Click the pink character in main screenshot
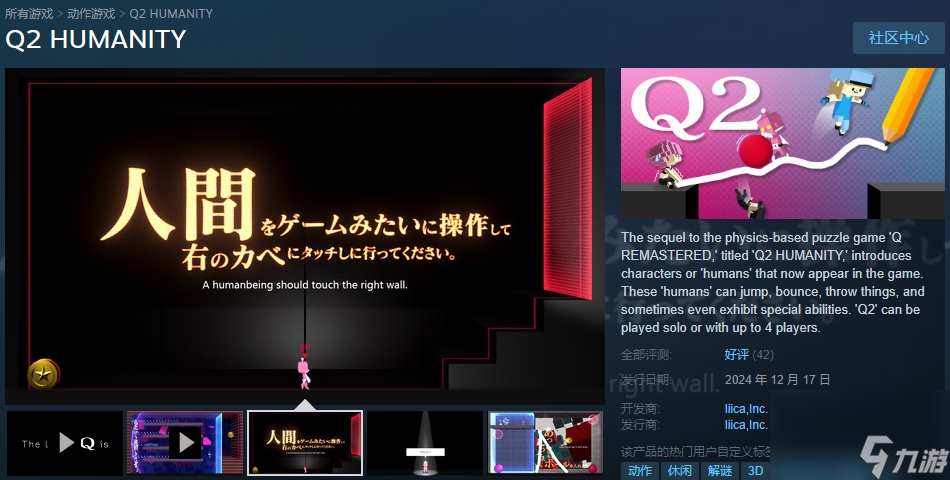The width and height of the screenshot is (950, 480). pyautogui.click(x=304, y=371)
